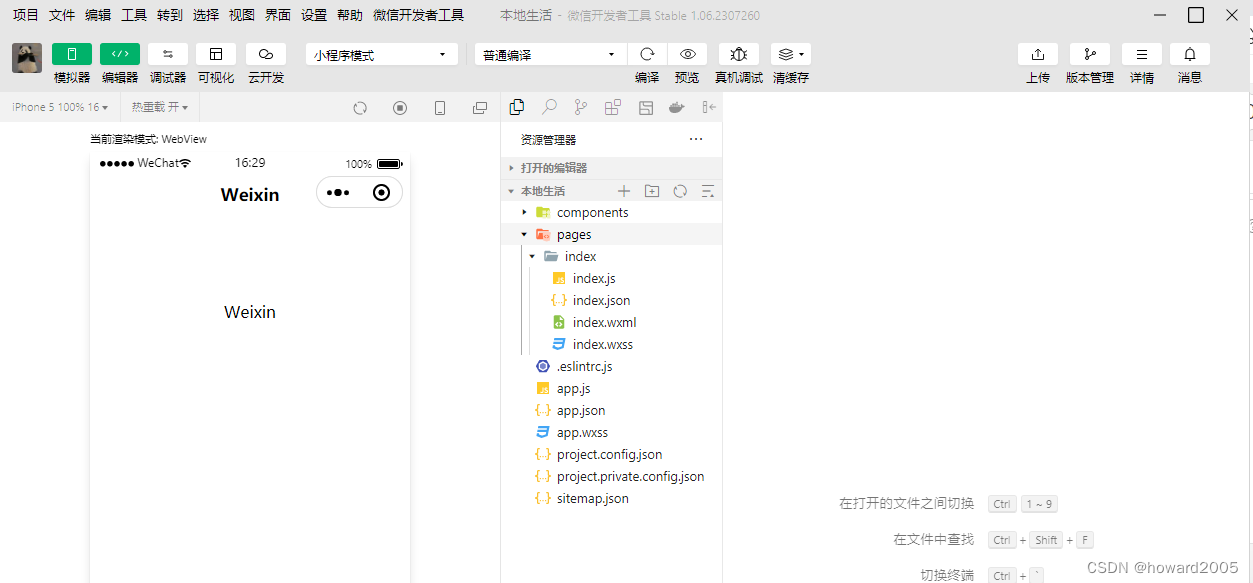Screen dimensions: 1253x583
Task: Click the 清缓存 clear cache layers icon
Action: click(x=790, y=54)
